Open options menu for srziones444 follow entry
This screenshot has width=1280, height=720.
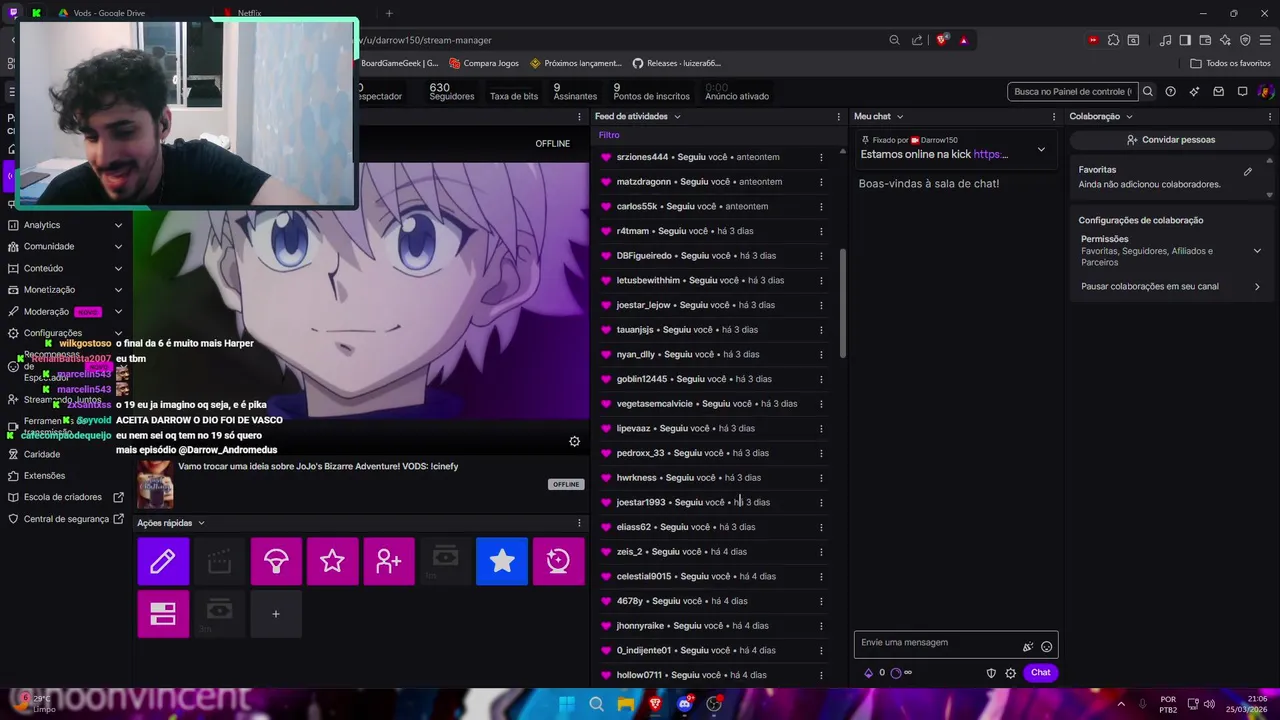click(x=821, y=157)
